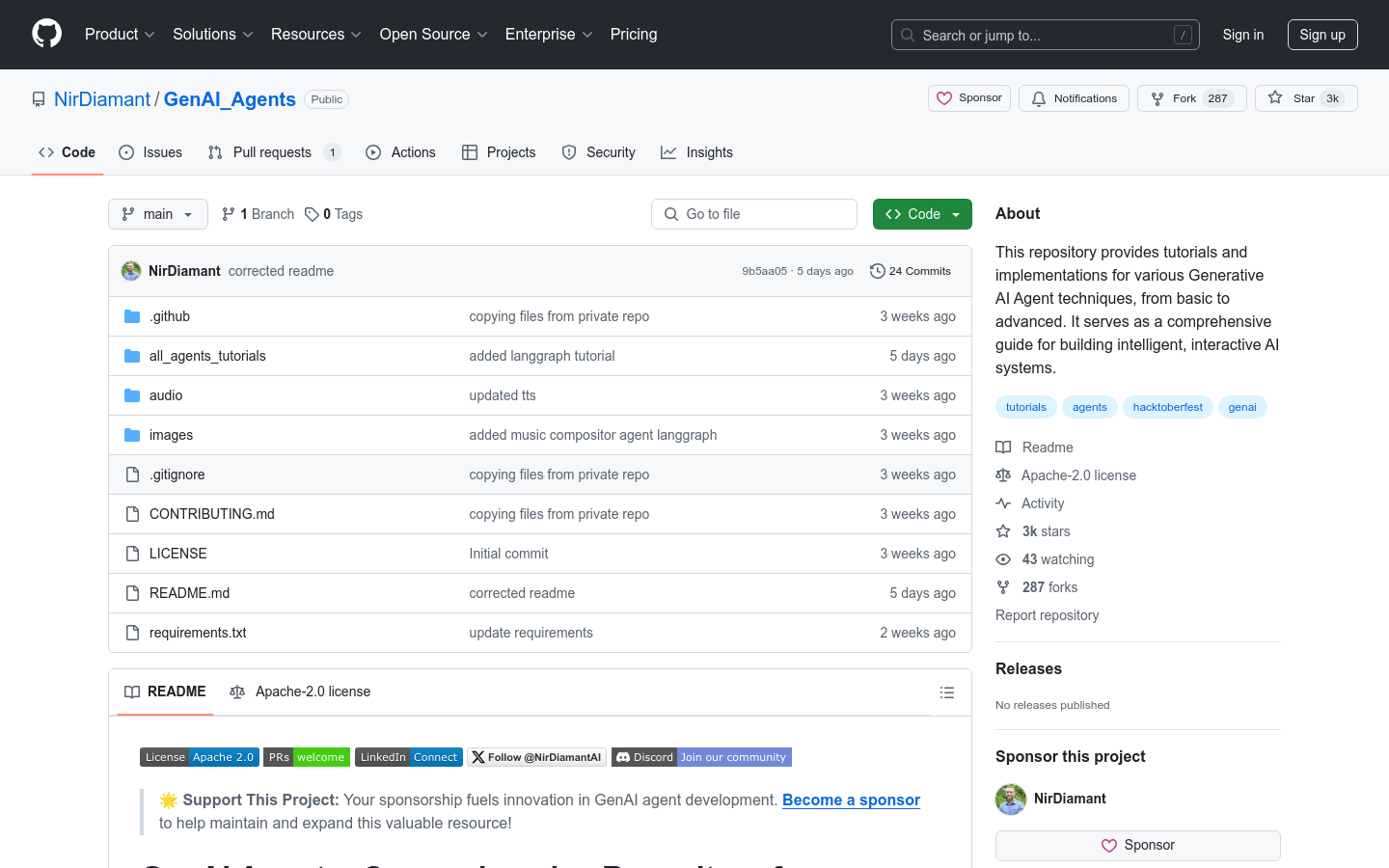This screenshot has width=1389, height=868.
Task: Click the all_agents_tutorials folder icon
Action: (x=132, y=356)
